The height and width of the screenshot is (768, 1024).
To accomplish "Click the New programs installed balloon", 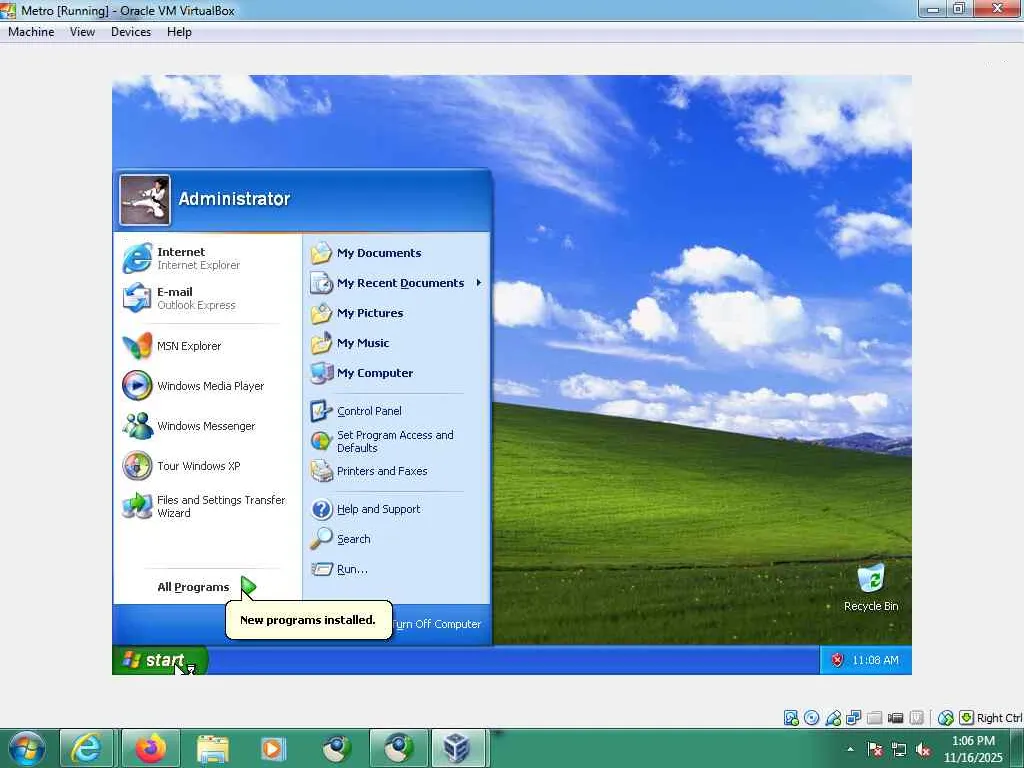I will point(308,620).
